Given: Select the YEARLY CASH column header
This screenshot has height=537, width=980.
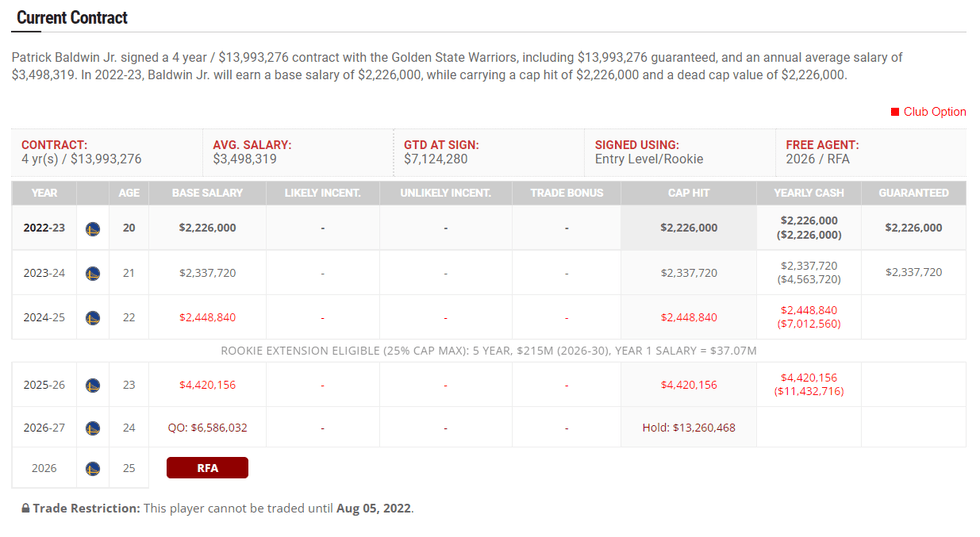Looking at the screenshot, I should point(809,193).
